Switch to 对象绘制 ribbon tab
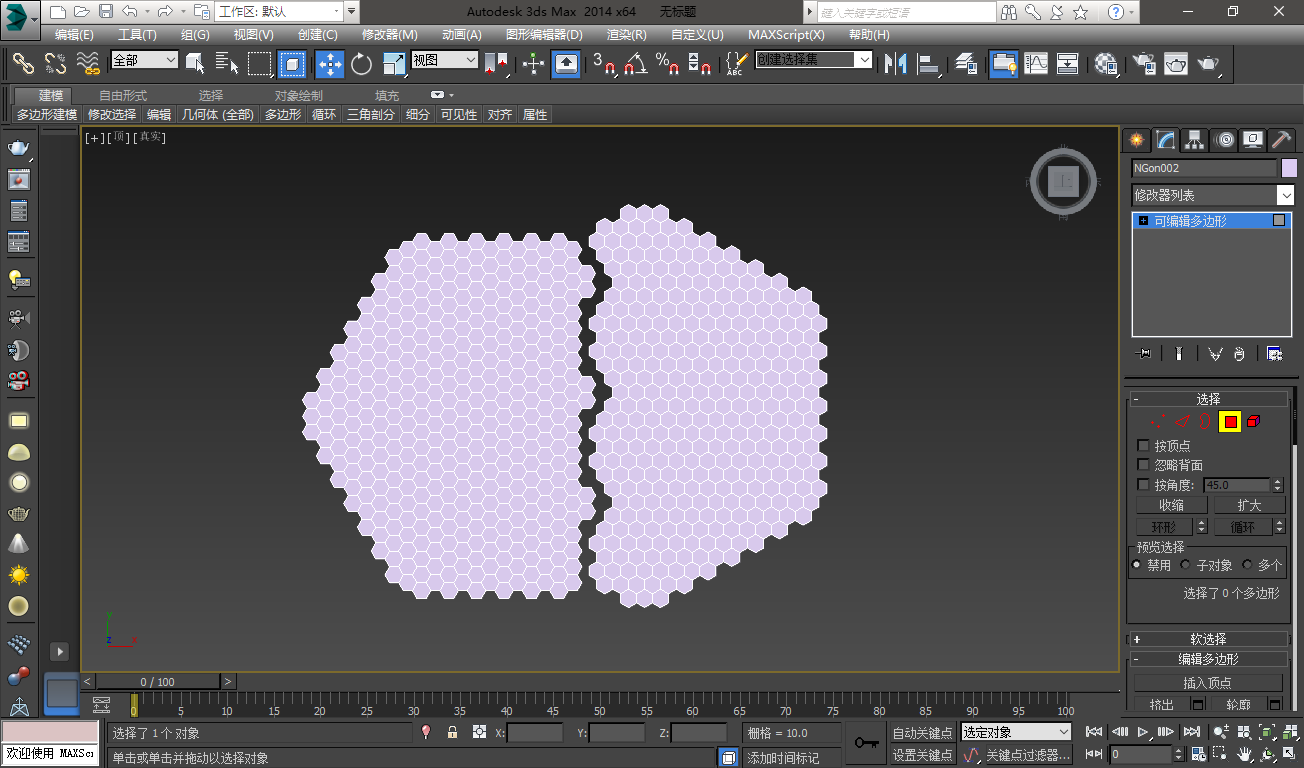Image resolution: width=1304 pixels, height=768 pixels. click(299, 95)
